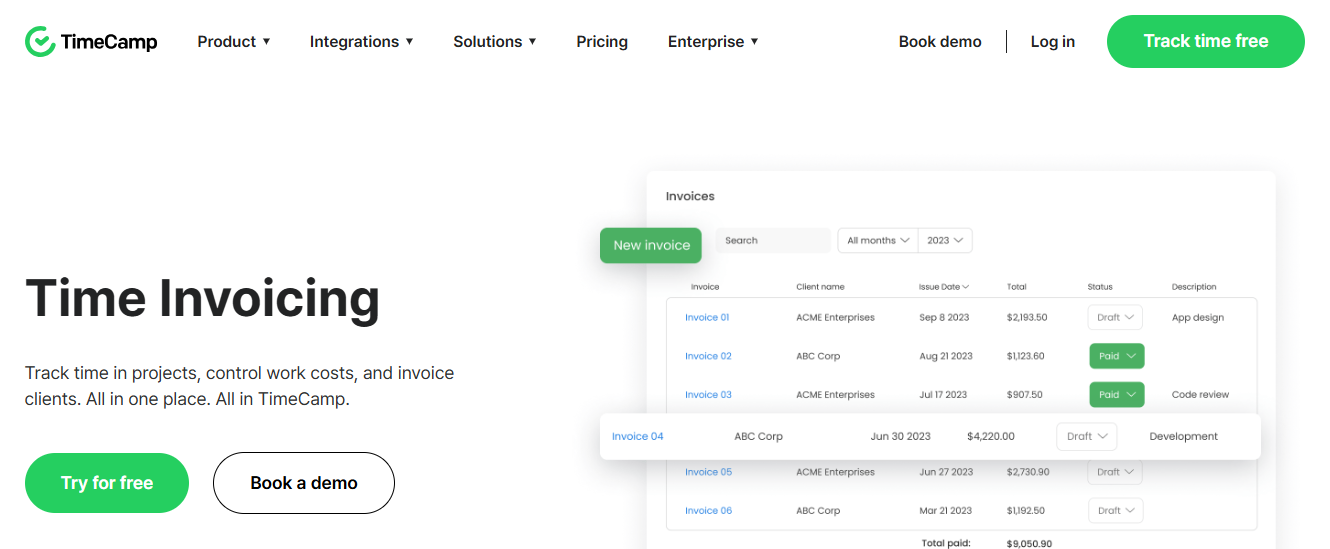Click the New invoice button

coord(652,245)
